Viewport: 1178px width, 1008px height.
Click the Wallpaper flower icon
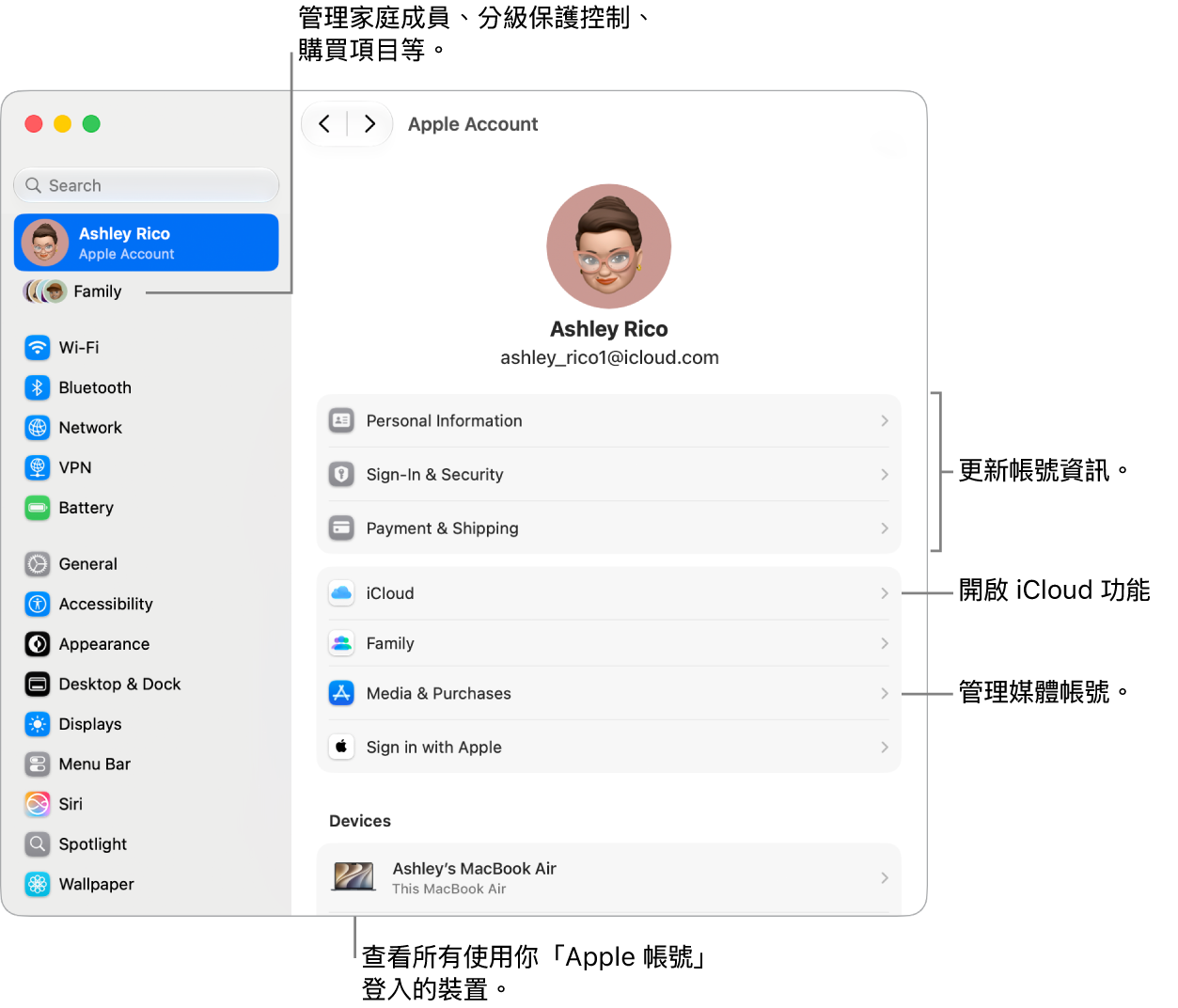(38, 884)
